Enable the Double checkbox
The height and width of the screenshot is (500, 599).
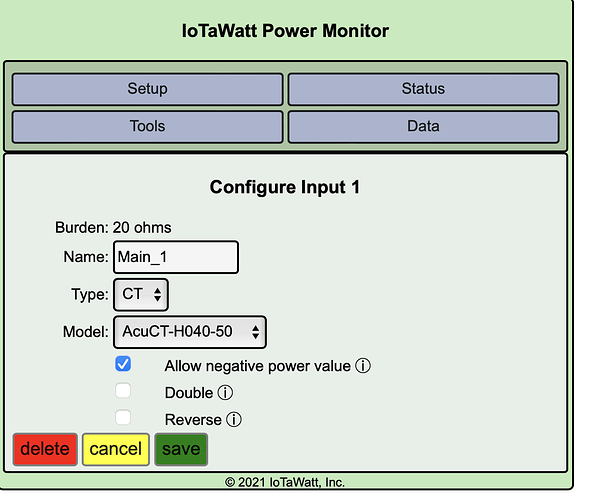pos(123,390)
